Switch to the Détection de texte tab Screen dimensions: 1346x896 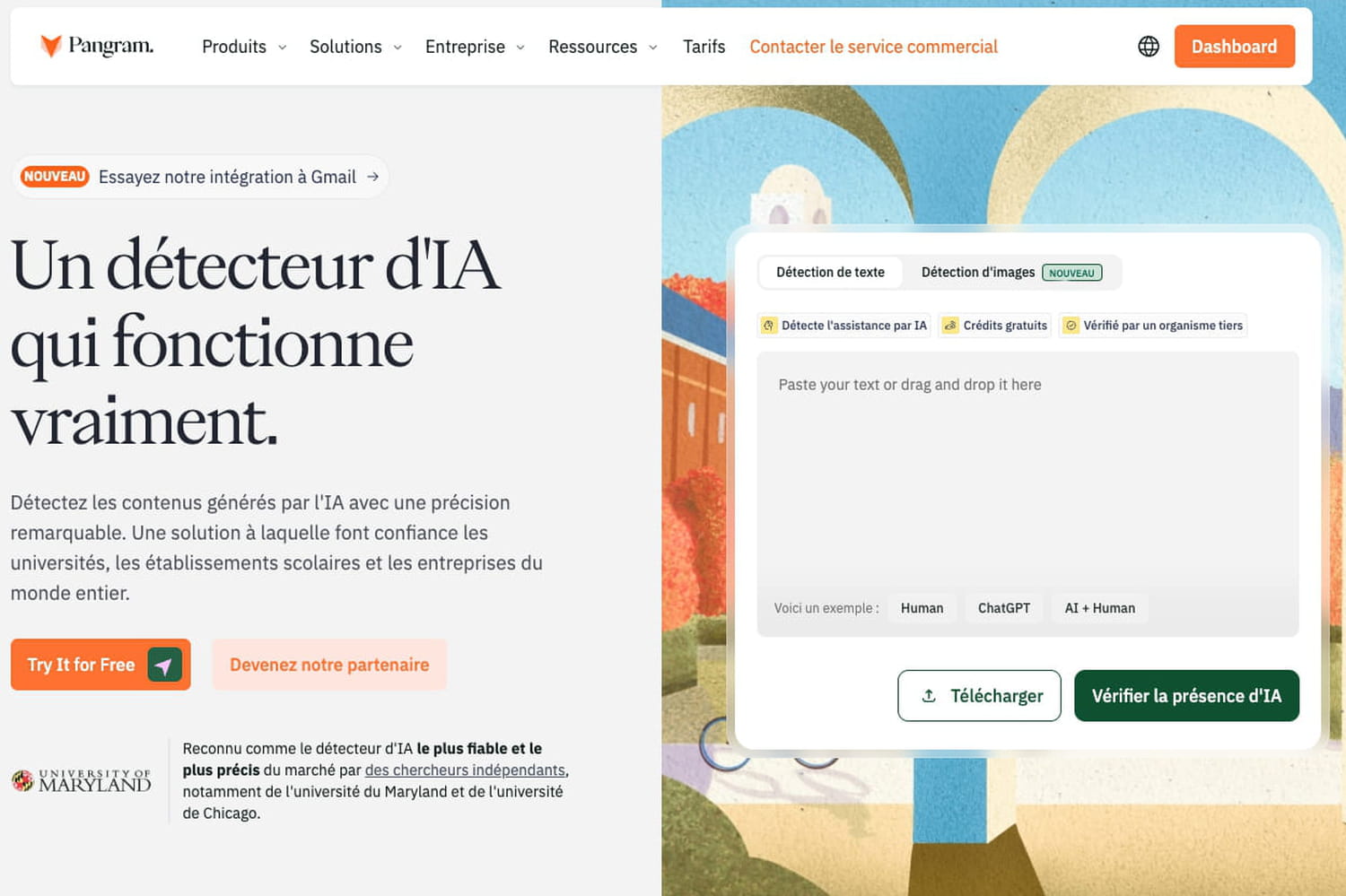[x=830, y=273]
